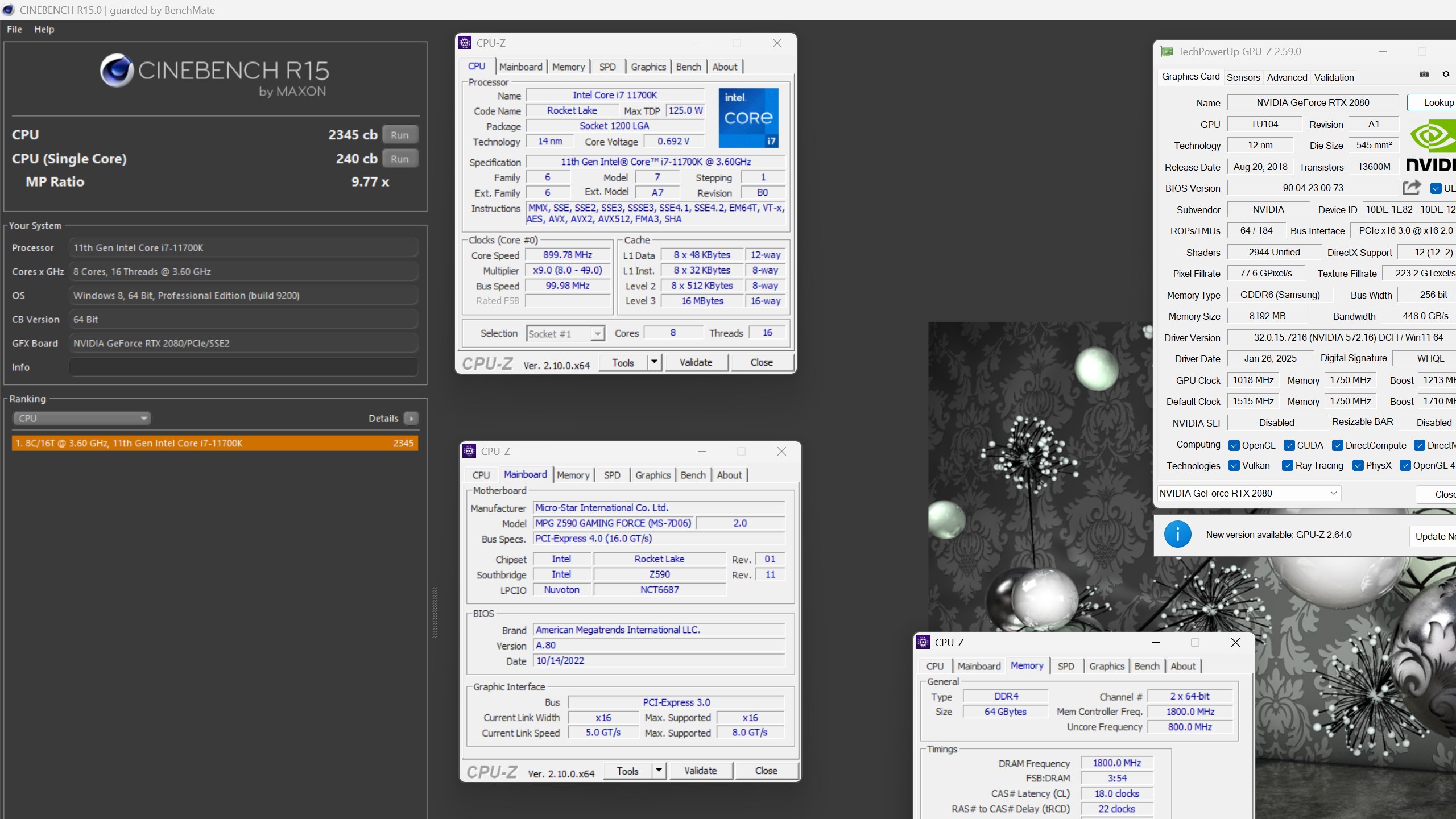Image resolution: width=1456 pixels, height=819 pixels.
Task: Open the Socket #1 selection dropdown
Action: (565, 334)
